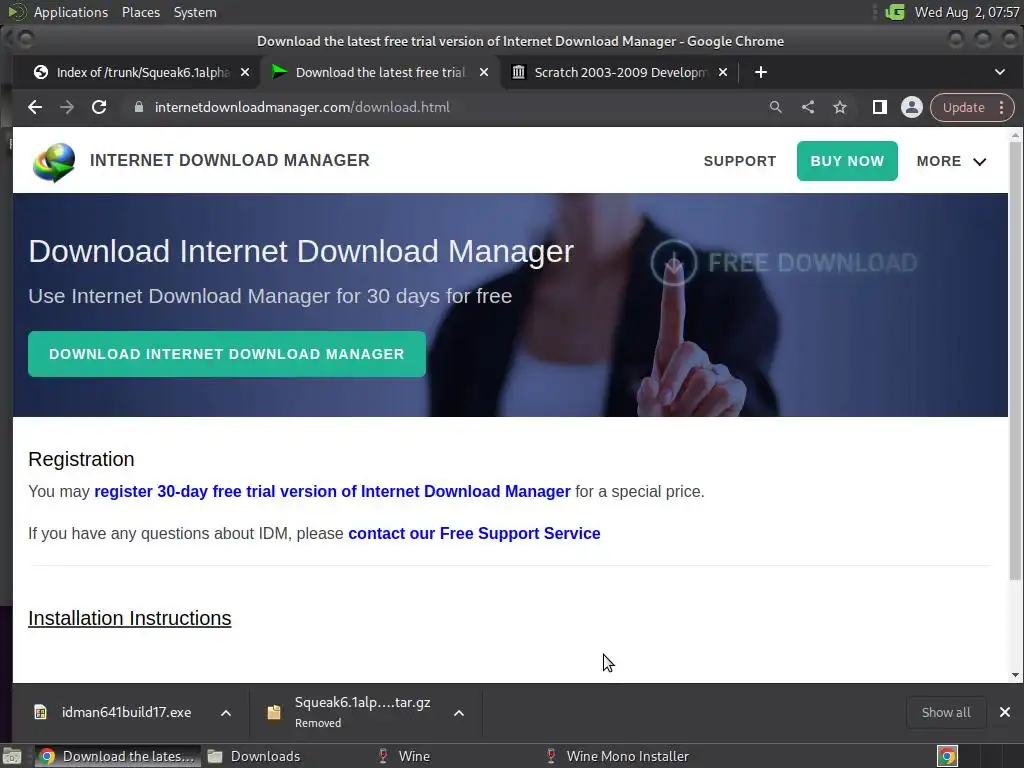The height and width of the screenshot is (768, 1024).
Task: Open the address bar search magnifier icon
Action: [775, 107]
